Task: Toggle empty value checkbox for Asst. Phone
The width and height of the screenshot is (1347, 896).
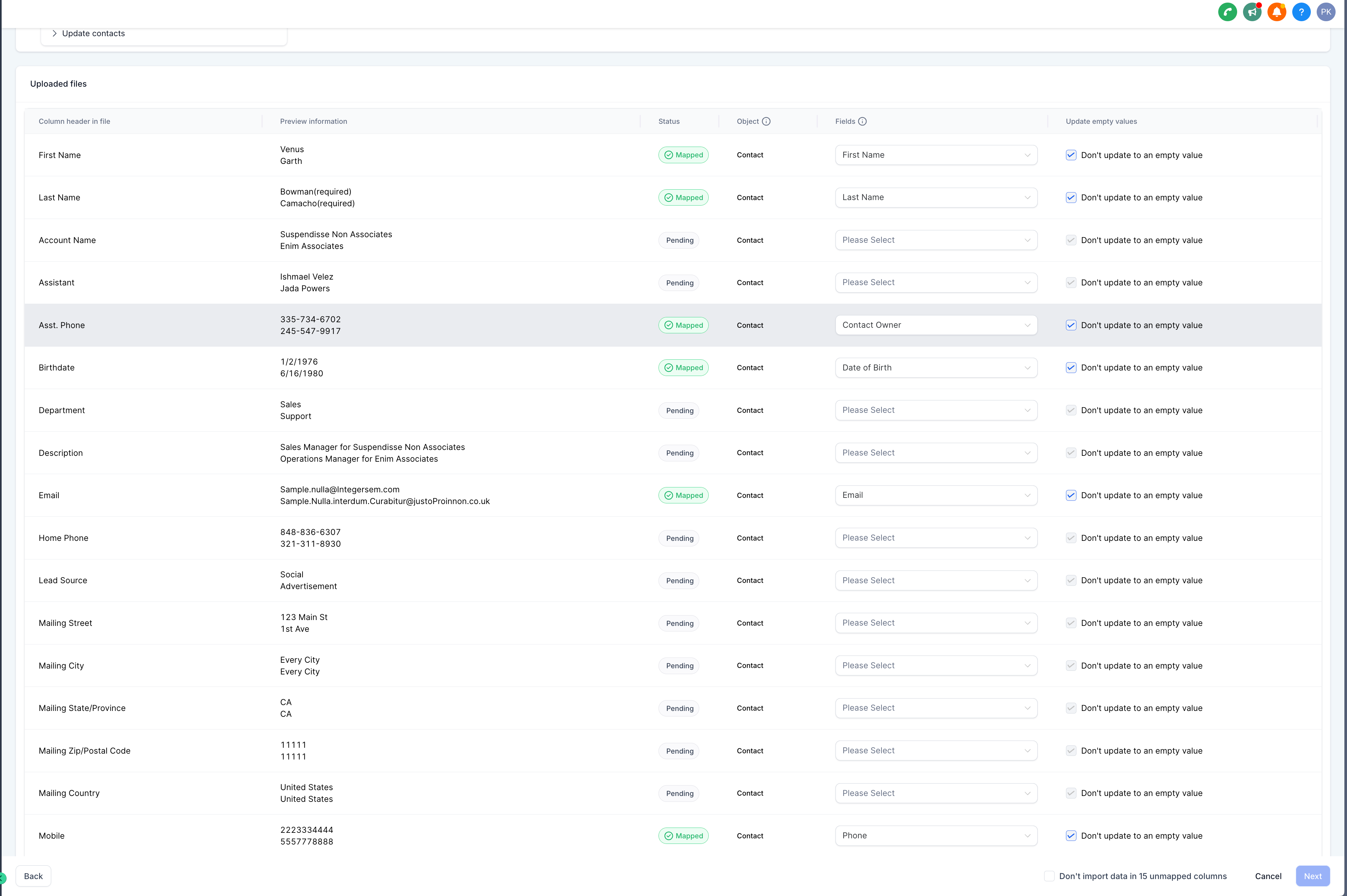Action: pyautogui.click(x=1071, y=325)
